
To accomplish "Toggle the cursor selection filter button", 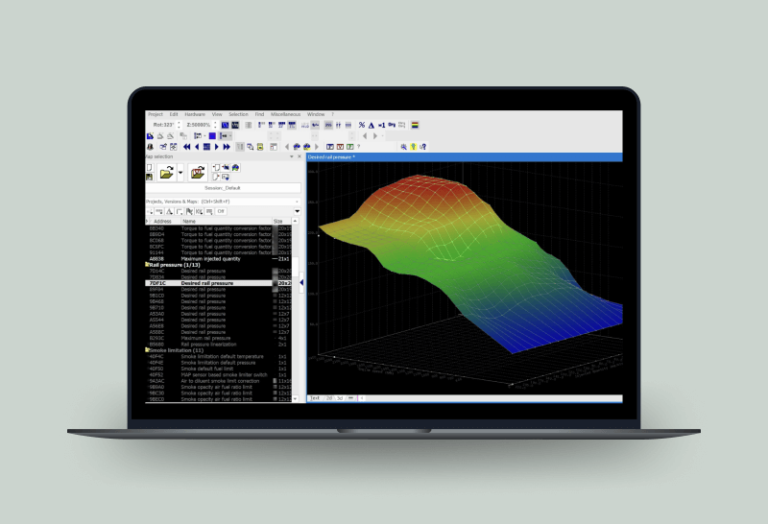I will [189, 212].
